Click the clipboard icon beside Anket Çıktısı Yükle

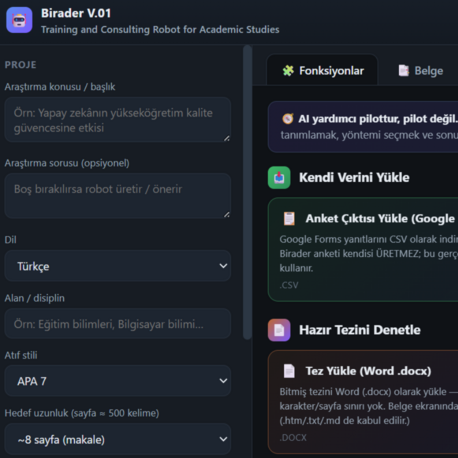(x=289, y=219)
